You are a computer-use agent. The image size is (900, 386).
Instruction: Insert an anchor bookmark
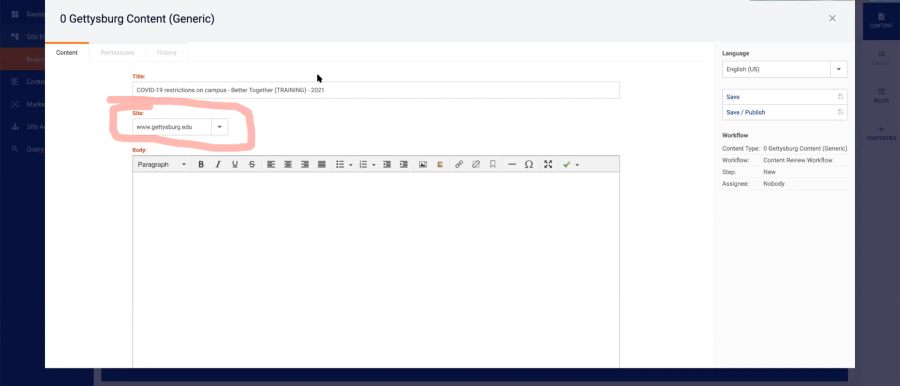pyautogui.click(x=492, y=164)
